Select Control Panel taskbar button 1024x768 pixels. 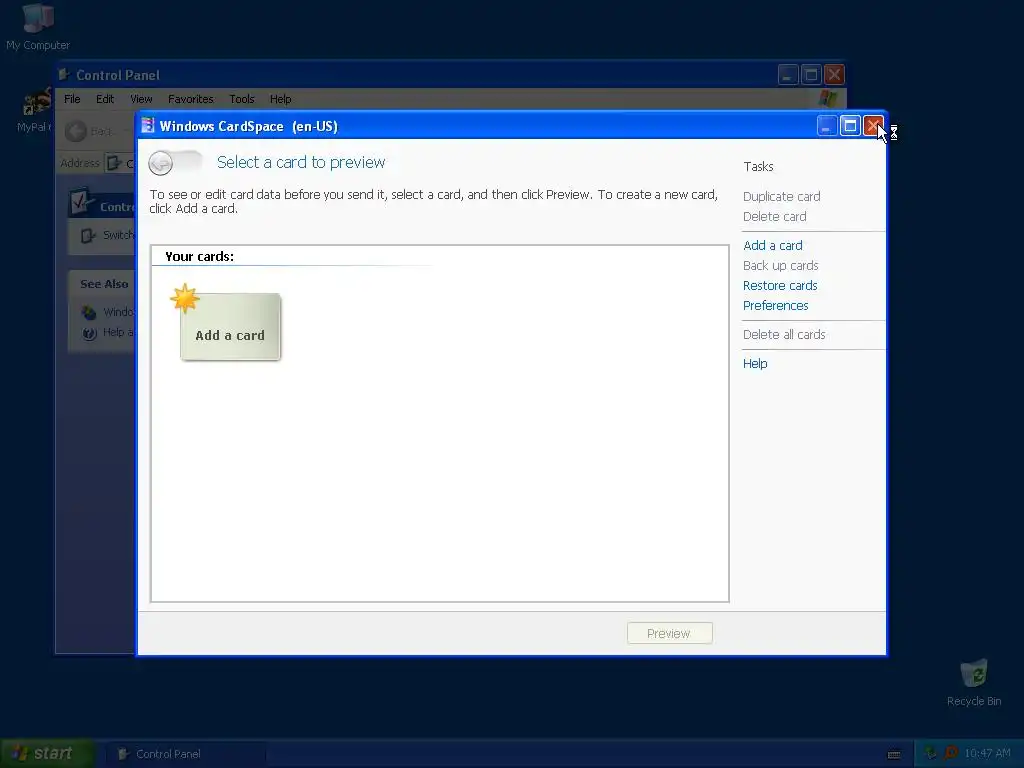pyautogui.click(x=185, y=754)
